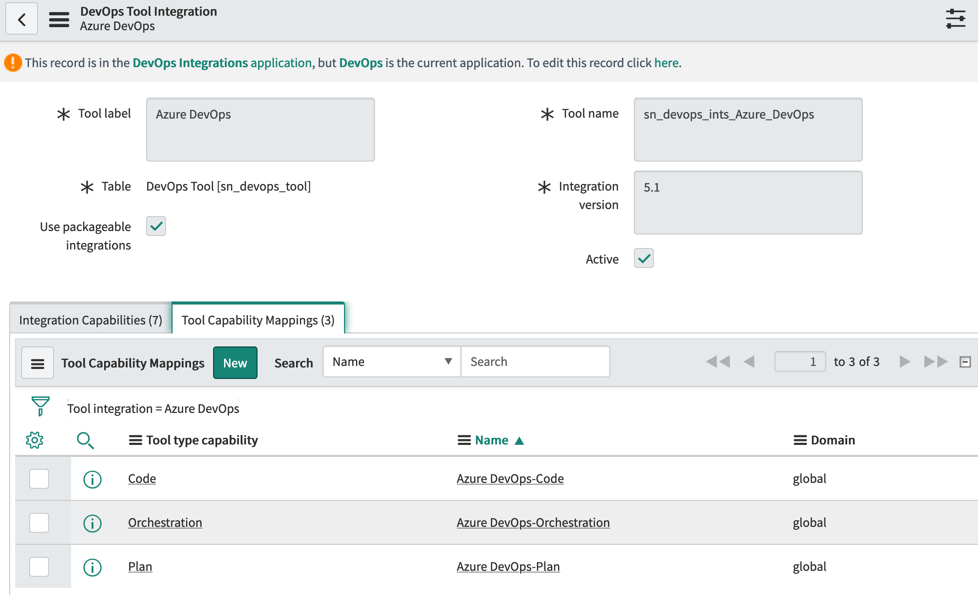Screen dimensions: 978x595
Task: Click 'global' domain cell in Plan row
Action: point(810,566)
